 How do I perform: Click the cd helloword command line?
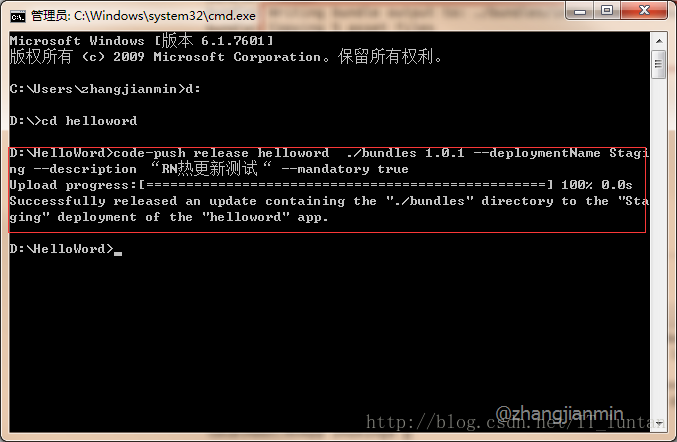73,121
